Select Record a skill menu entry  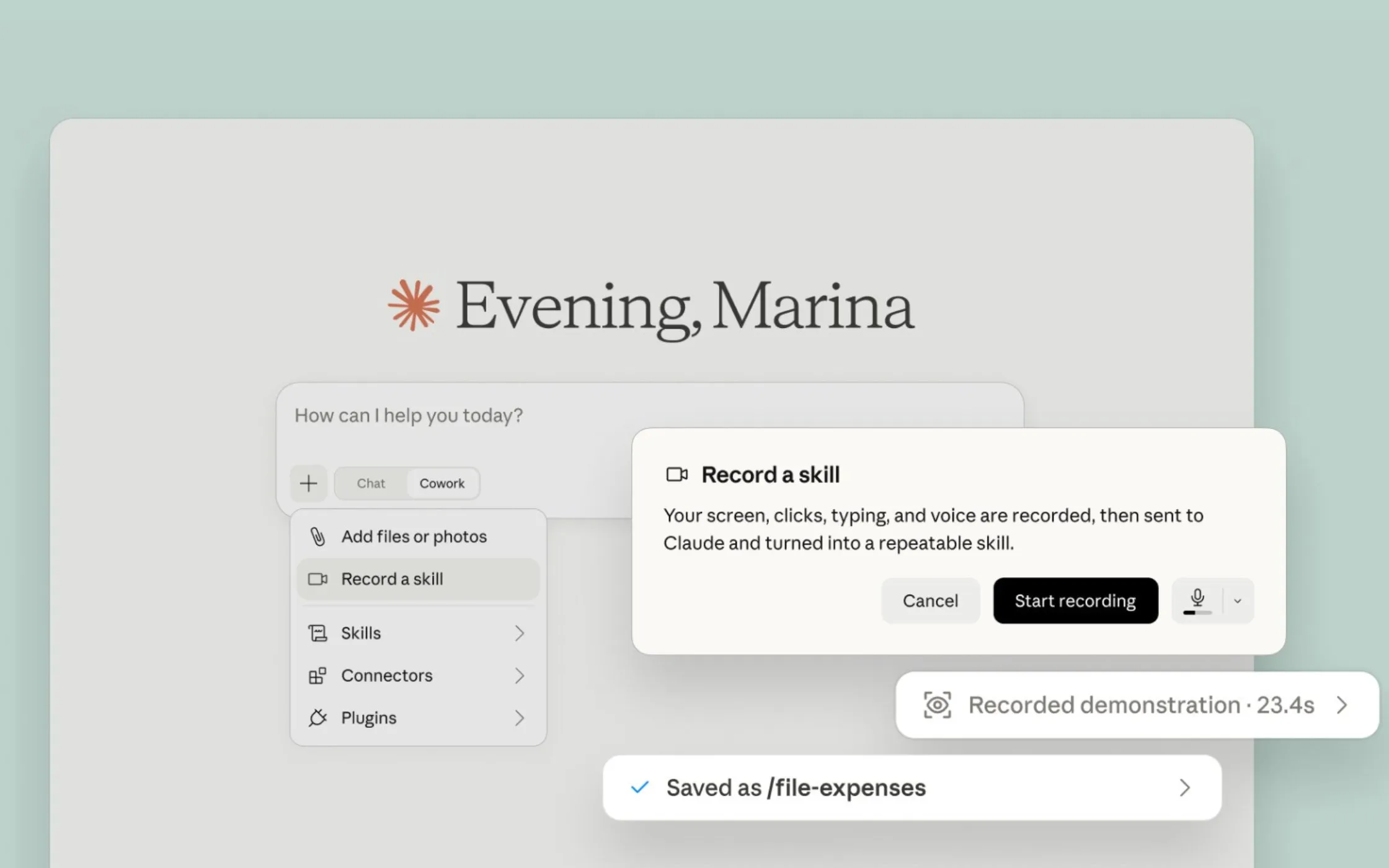click(x=418, y=578)
